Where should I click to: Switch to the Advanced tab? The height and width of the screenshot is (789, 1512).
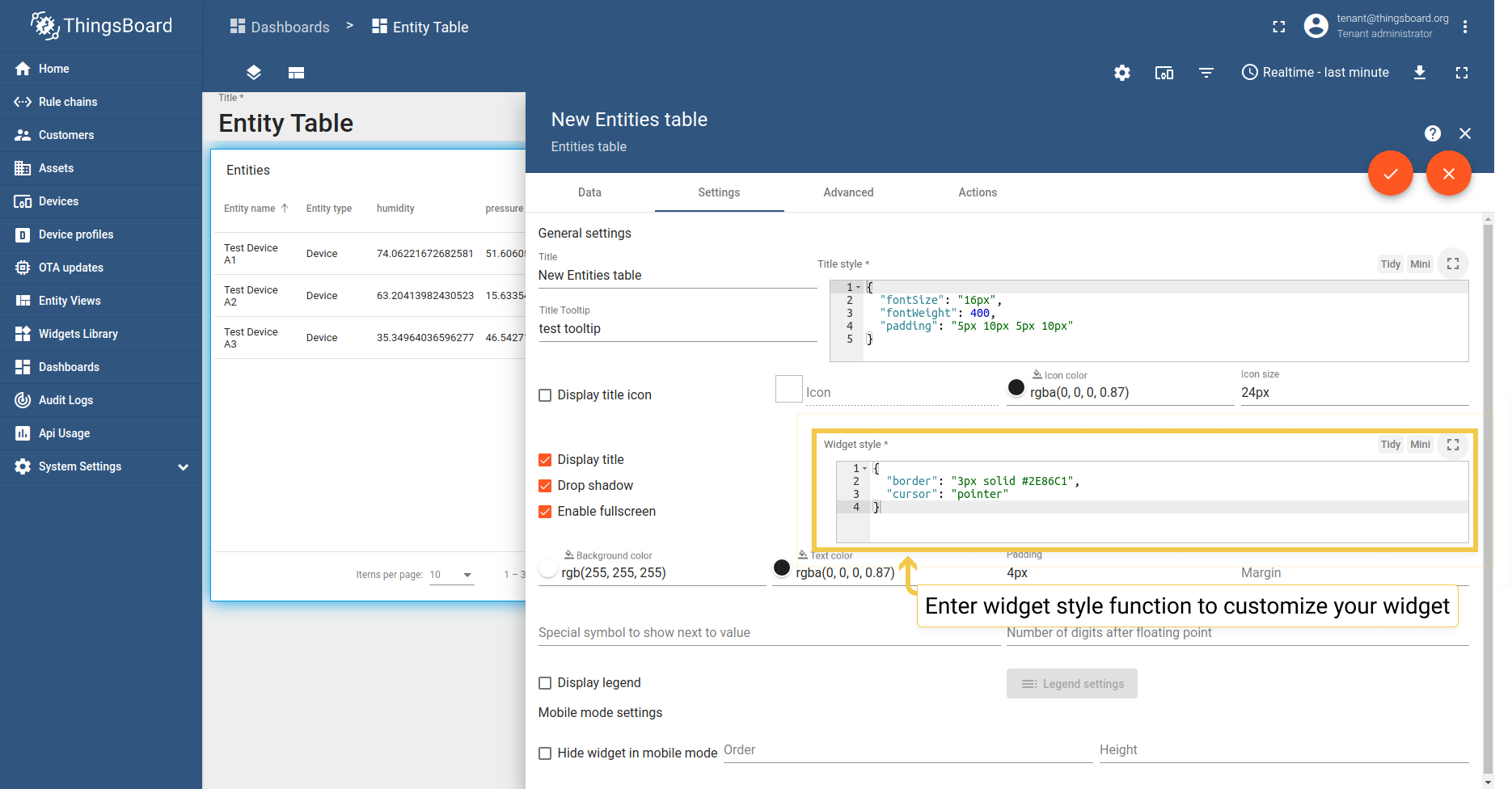point(848,192)
